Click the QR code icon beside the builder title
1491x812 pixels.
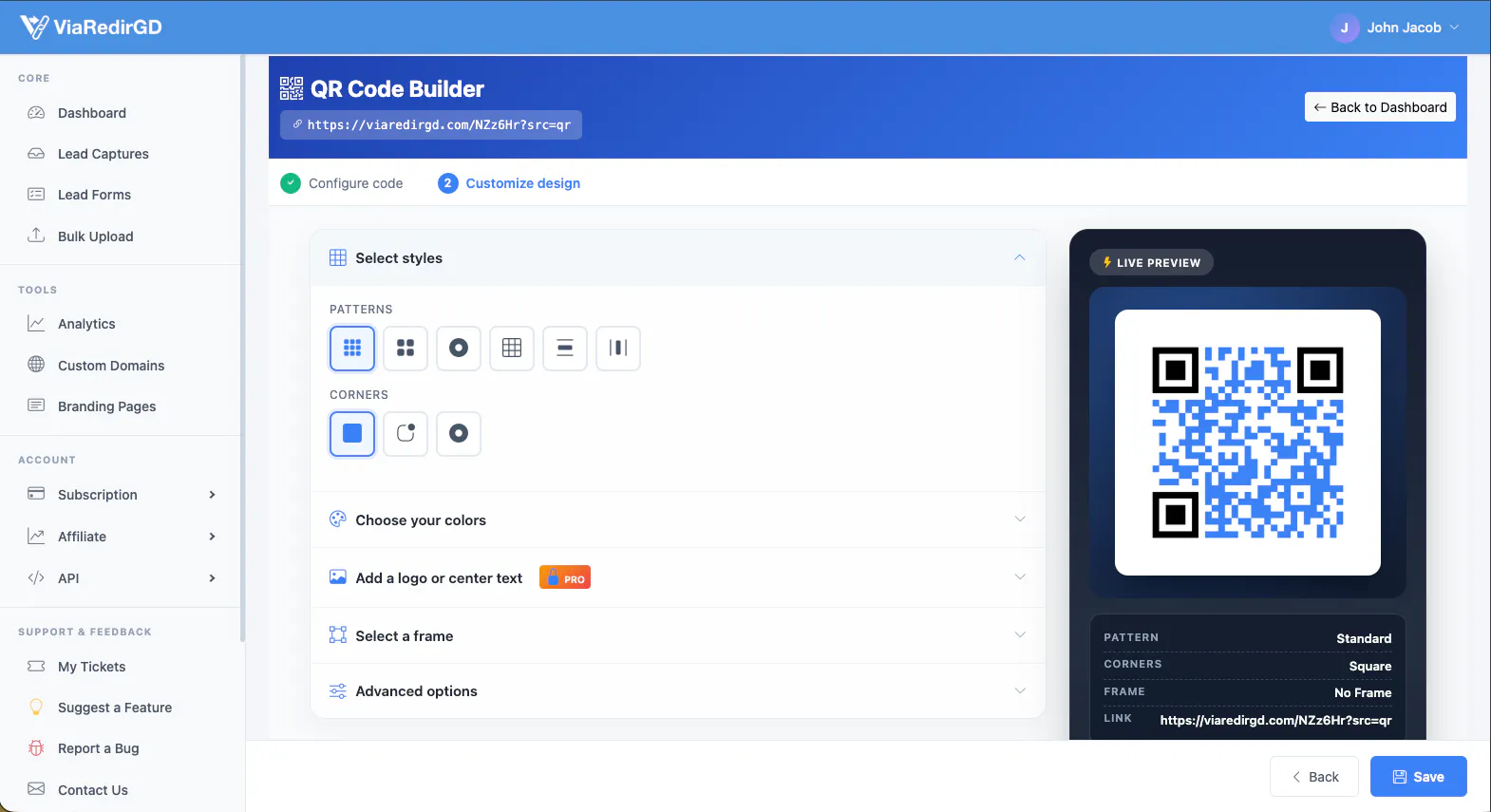292,88
